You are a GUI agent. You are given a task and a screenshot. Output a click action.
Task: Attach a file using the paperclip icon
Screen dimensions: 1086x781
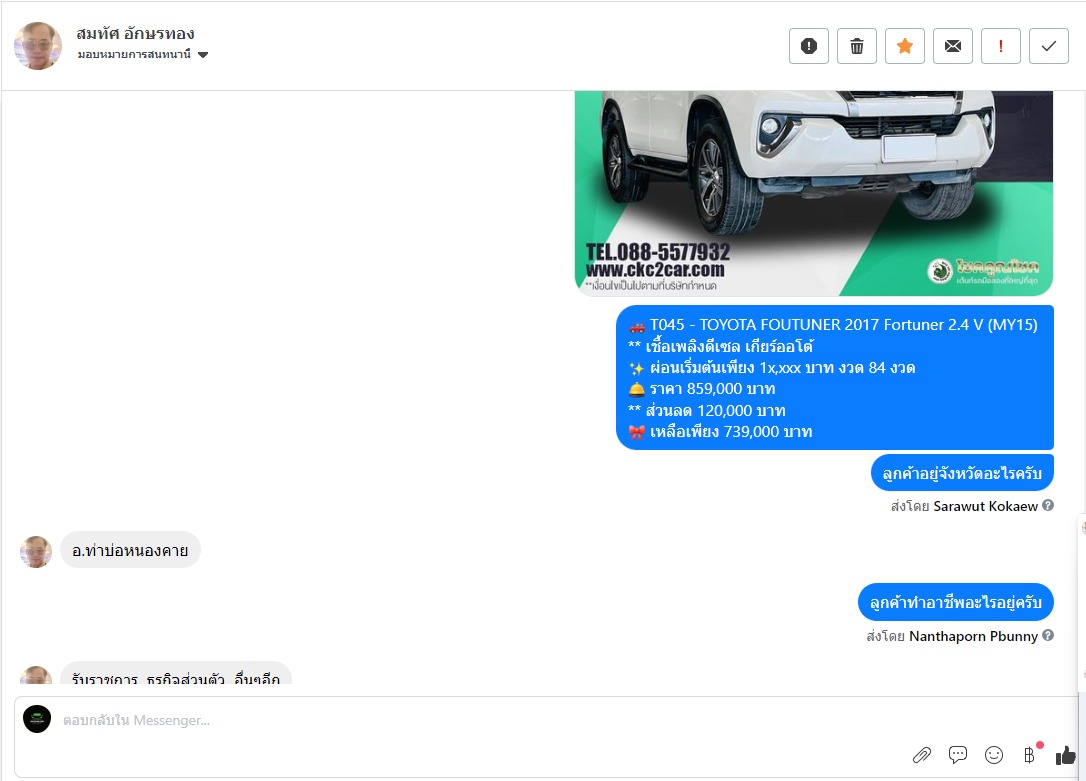(x=921, y=755)
